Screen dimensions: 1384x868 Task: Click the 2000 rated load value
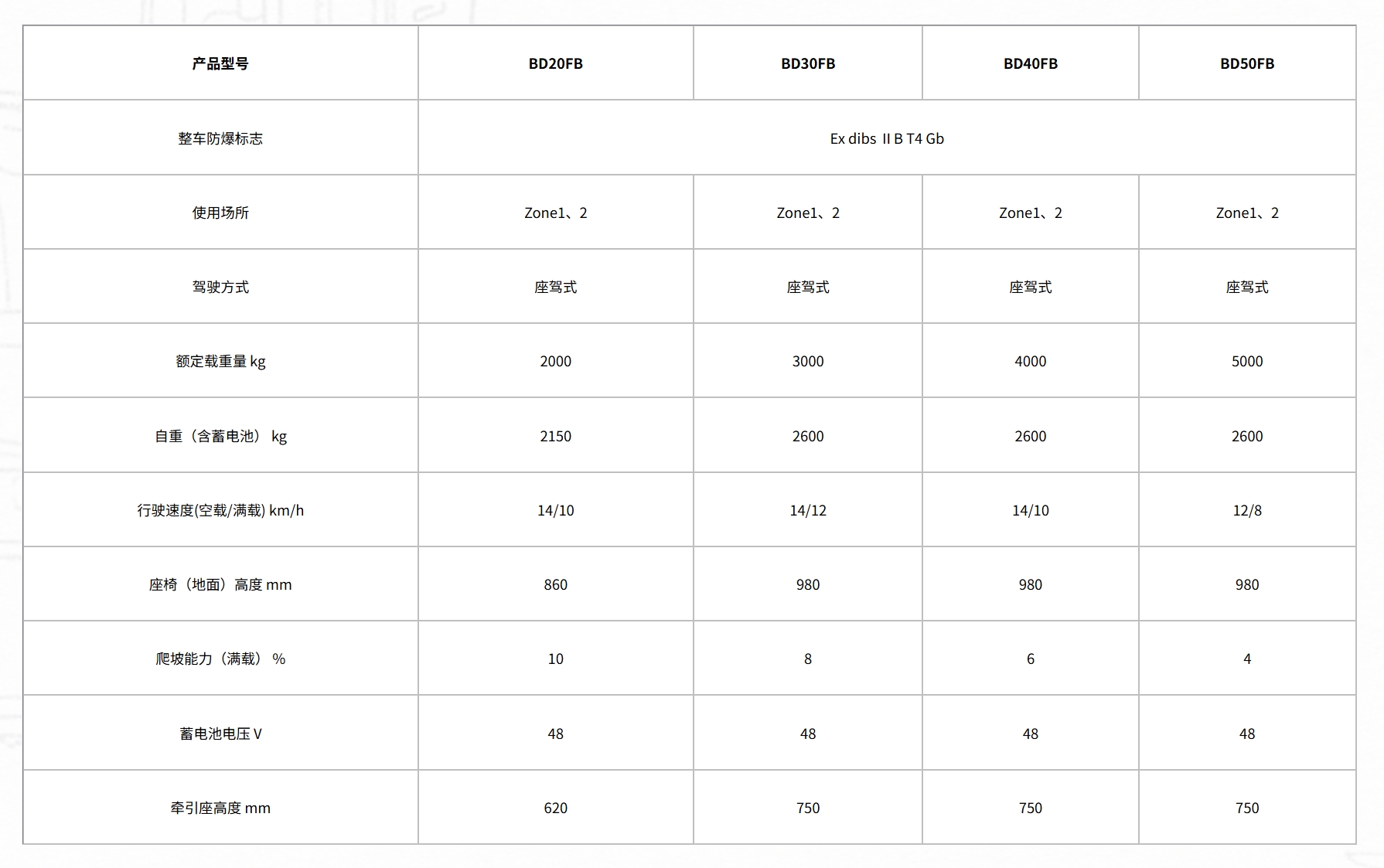pyautogui.click(x=555, y=361)
